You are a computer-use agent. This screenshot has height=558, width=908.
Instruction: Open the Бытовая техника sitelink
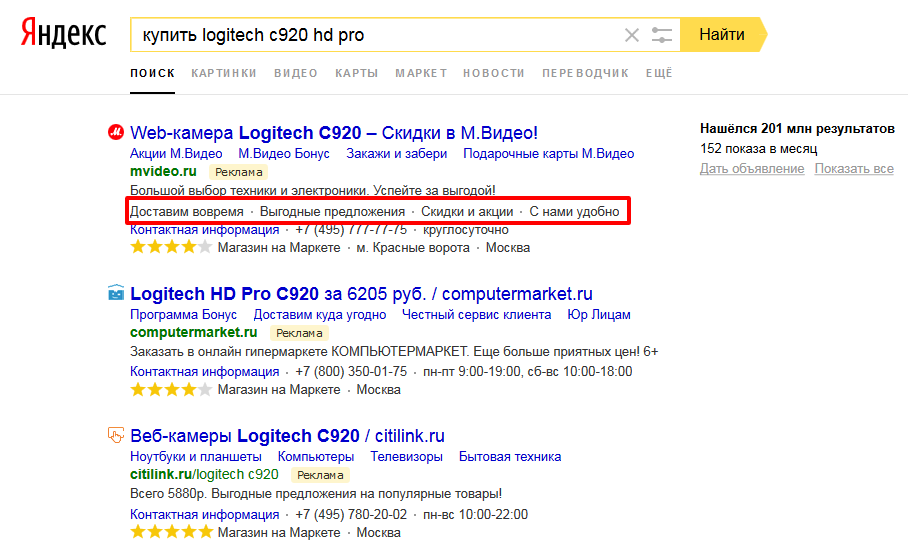(510, 457)
